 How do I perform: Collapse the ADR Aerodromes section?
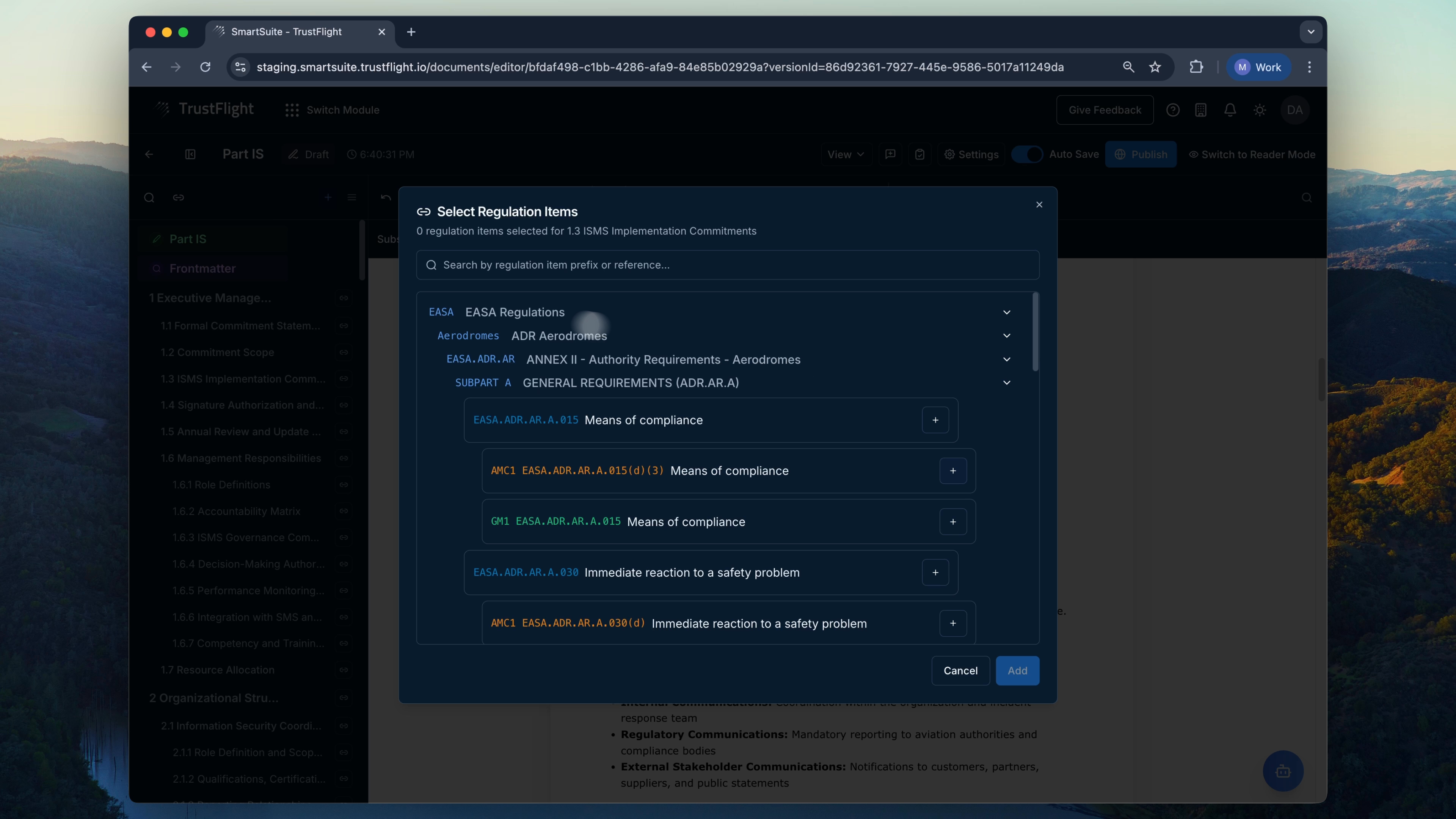tap(1007, 336)
